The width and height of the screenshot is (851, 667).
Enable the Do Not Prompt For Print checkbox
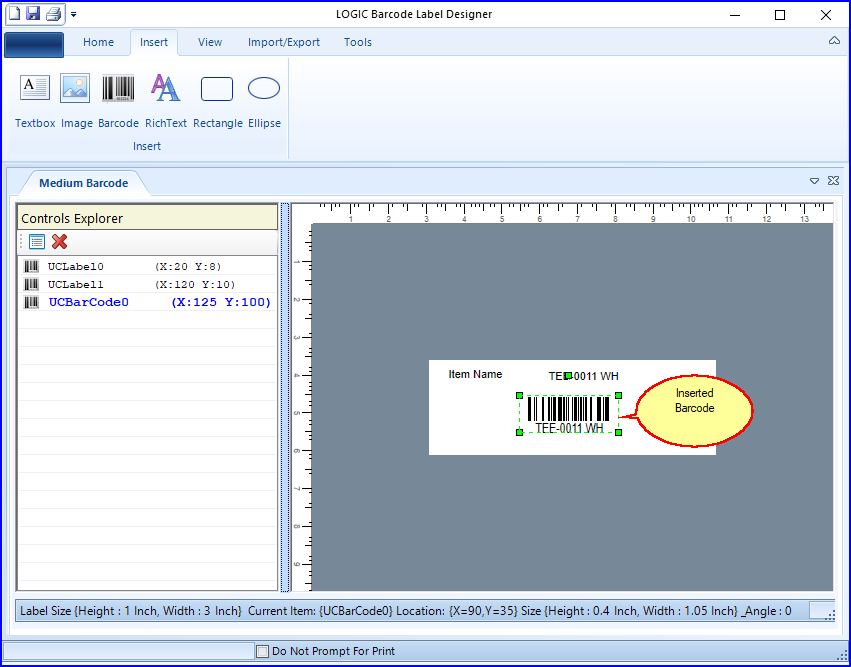click(x=263, y=651)
